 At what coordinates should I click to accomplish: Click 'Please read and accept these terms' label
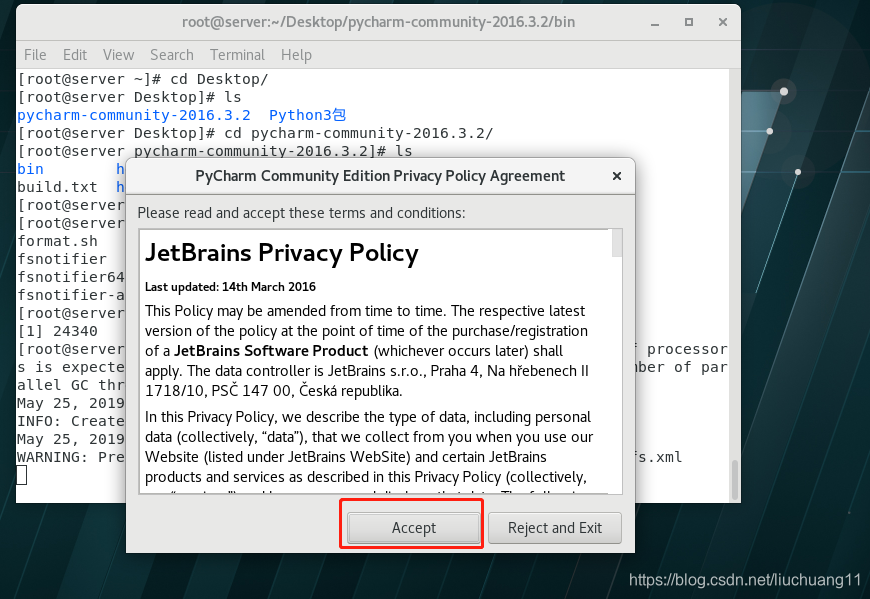click(301, 213)
